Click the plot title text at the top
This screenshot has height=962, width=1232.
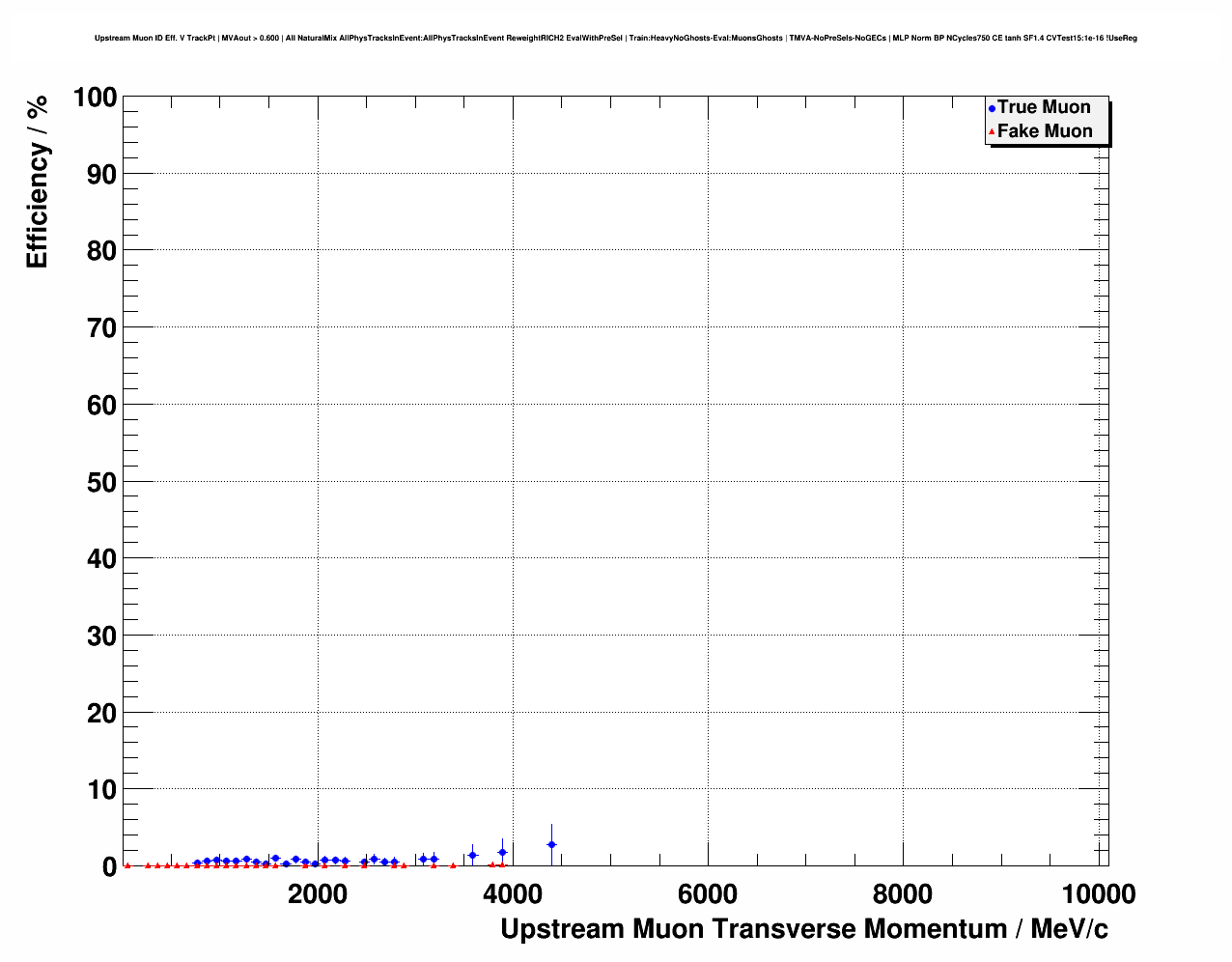615,39
